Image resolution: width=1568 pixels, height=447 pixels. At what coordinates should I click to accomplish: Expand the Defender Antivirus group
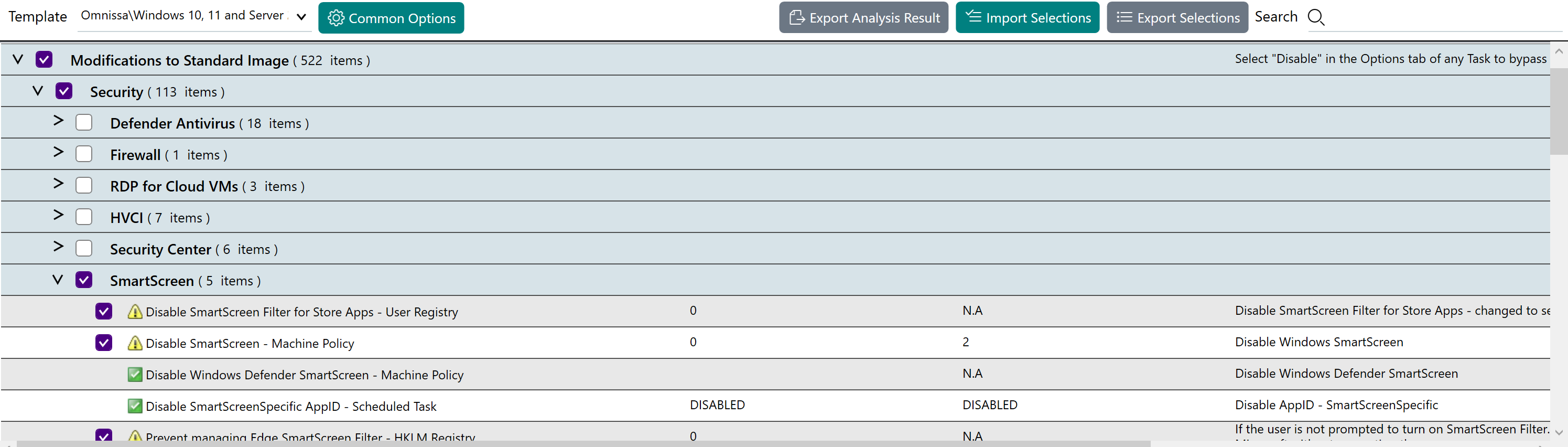(x=58, y=121)
